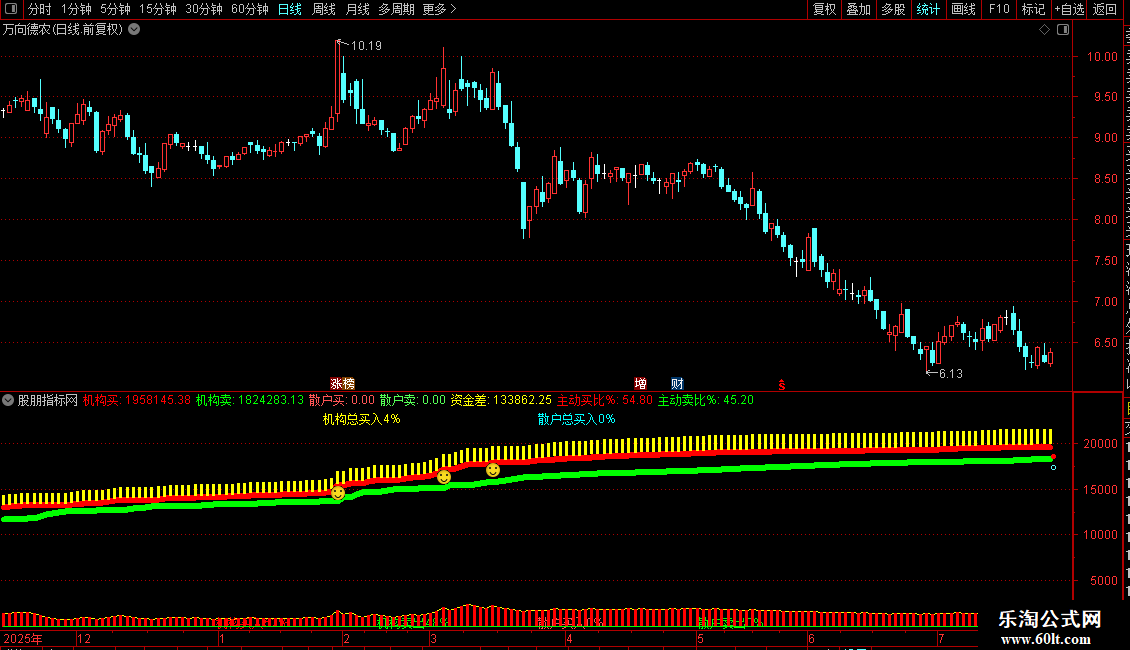Click the 机构卖 value readout

coord(250,400)
